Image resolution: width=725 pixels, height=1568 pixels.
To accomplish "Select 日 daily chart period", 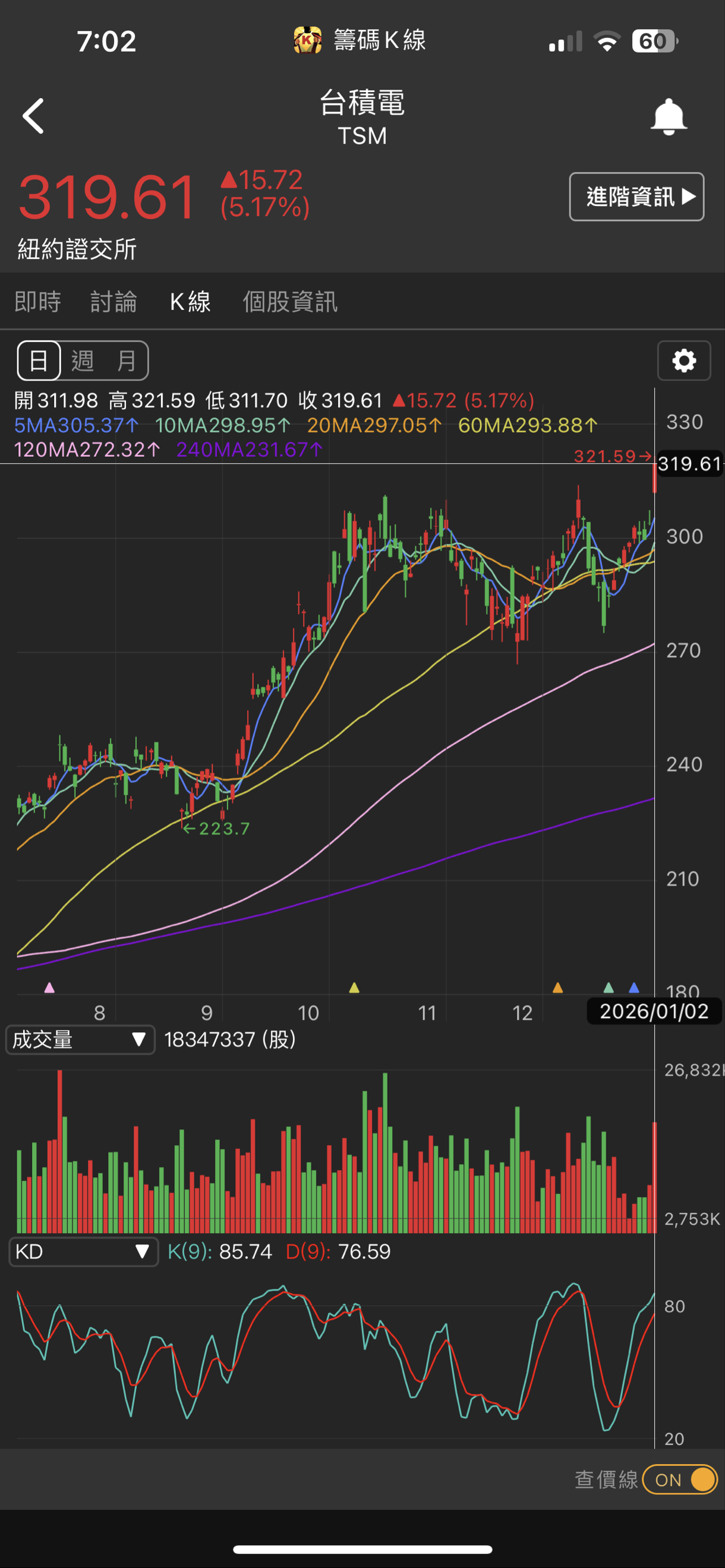I will (x=39, y=361).
